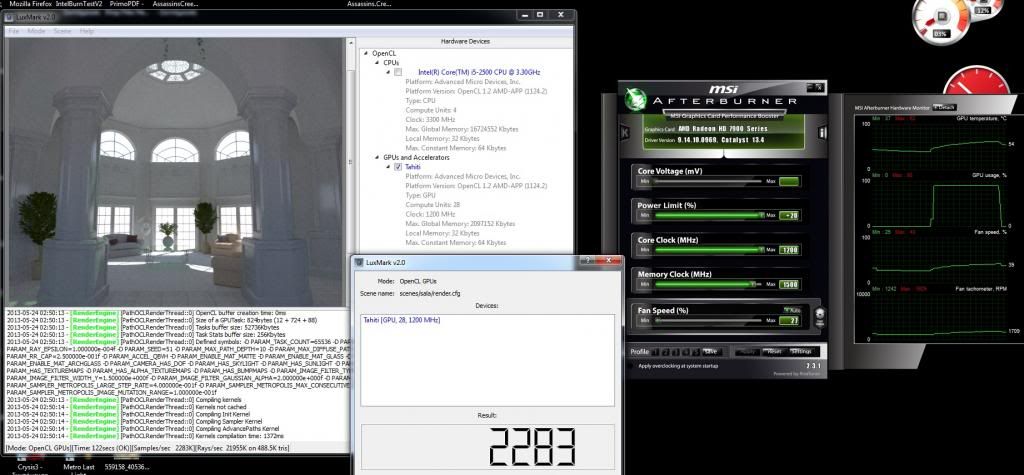This screenshot has width=1024, height=475.
Task: Click the LuxMark title bar app icon
Action: coord(9,17)
